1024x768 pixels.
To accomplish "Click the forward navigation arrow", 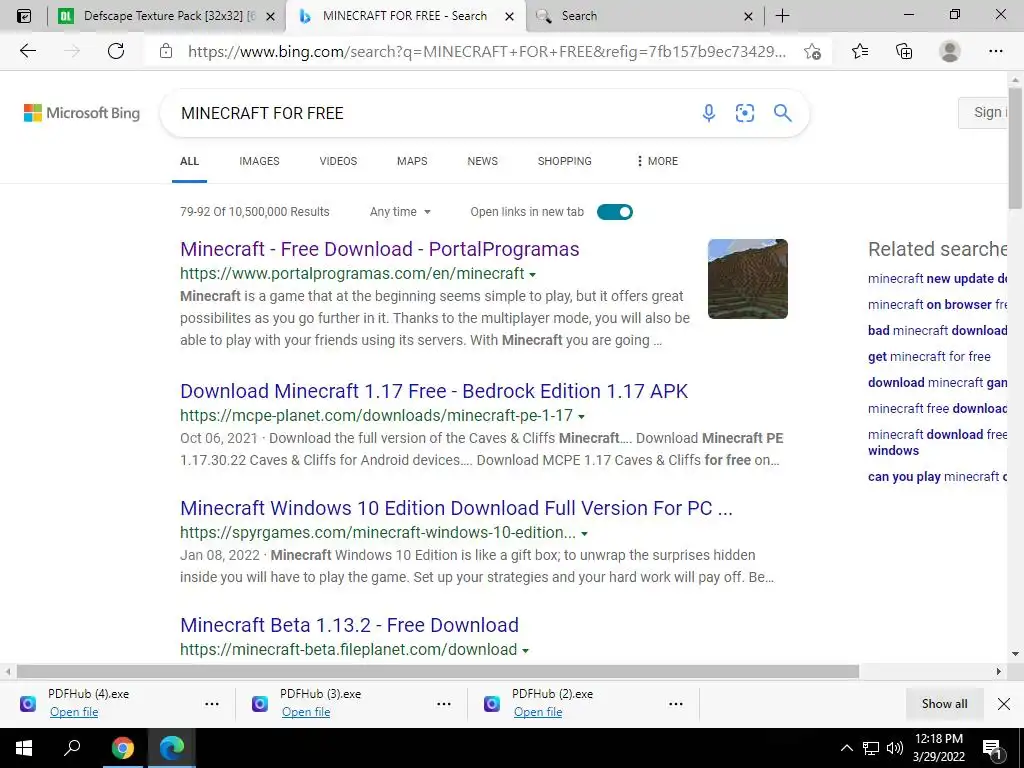I will 72,51.
